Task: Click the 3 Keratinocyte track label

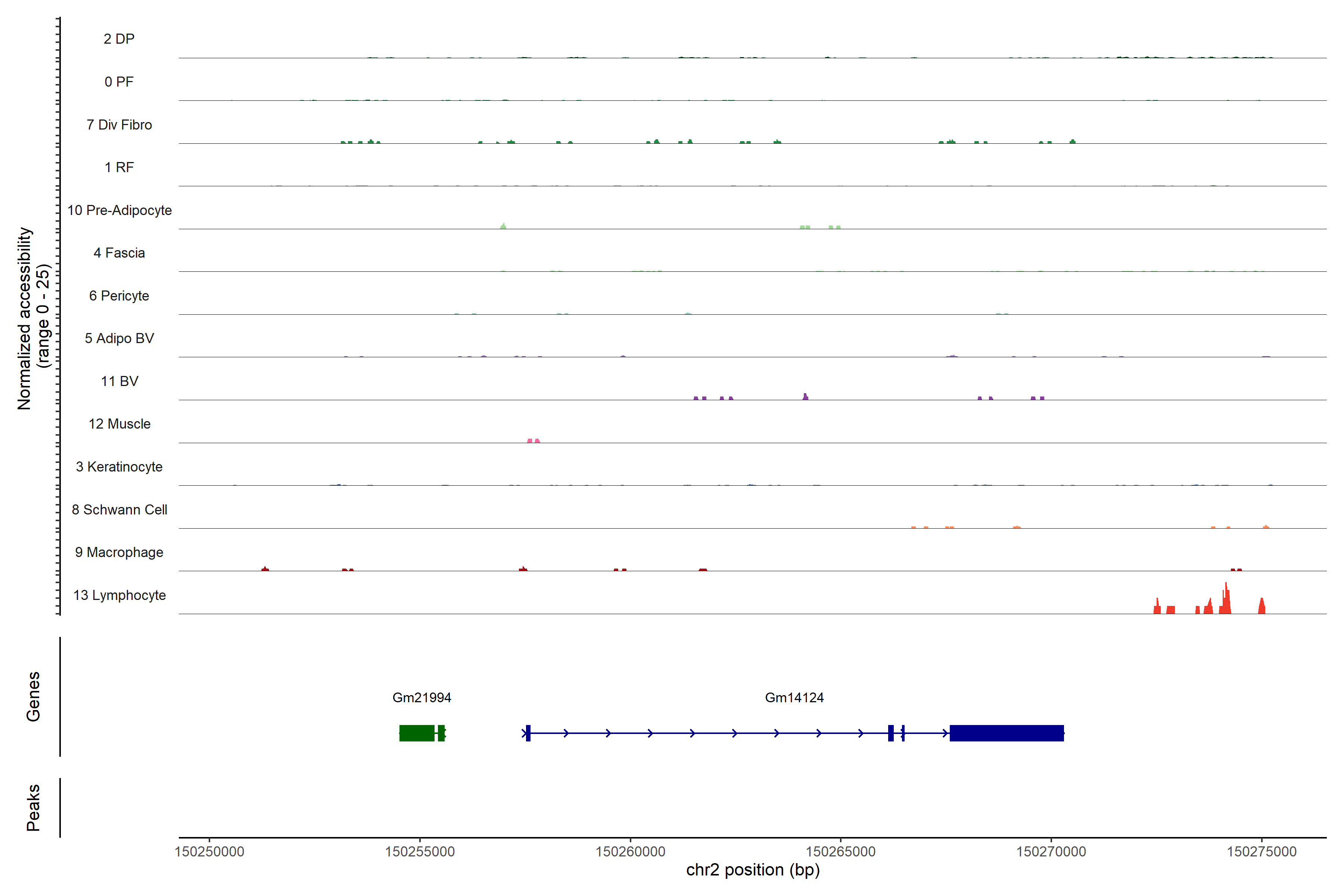Action: [119, 467]
